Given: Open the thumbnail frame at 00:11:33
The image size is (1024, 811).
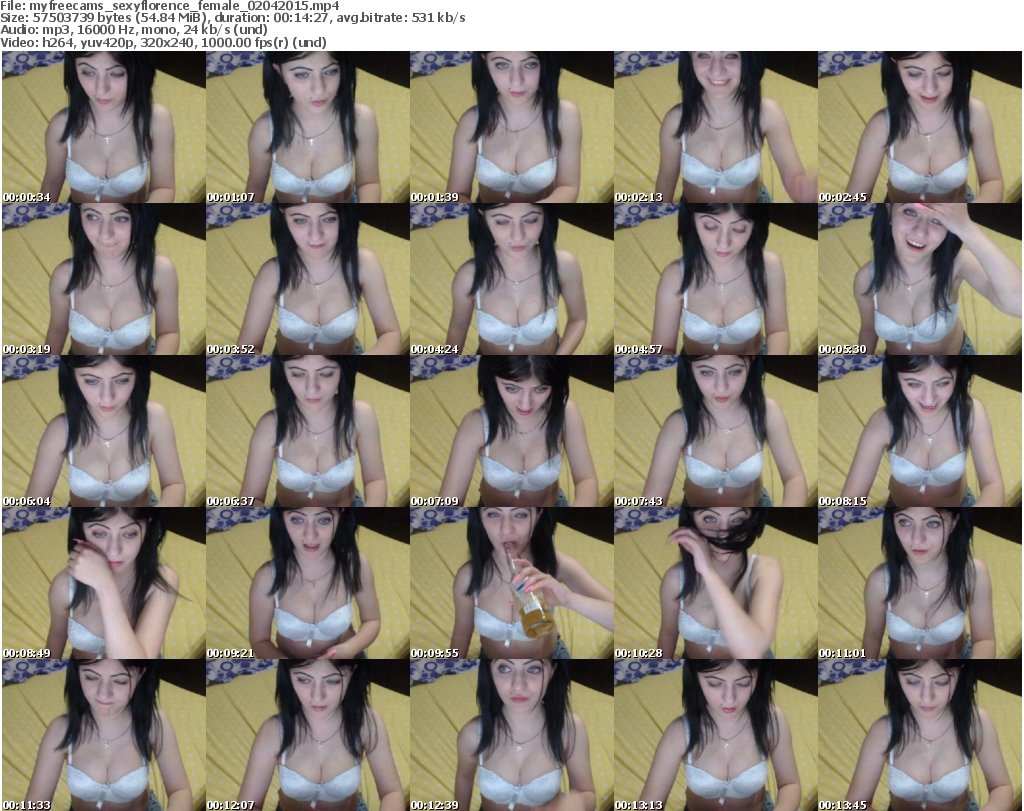Looking at the screenshot, I should tap(104, 735).
